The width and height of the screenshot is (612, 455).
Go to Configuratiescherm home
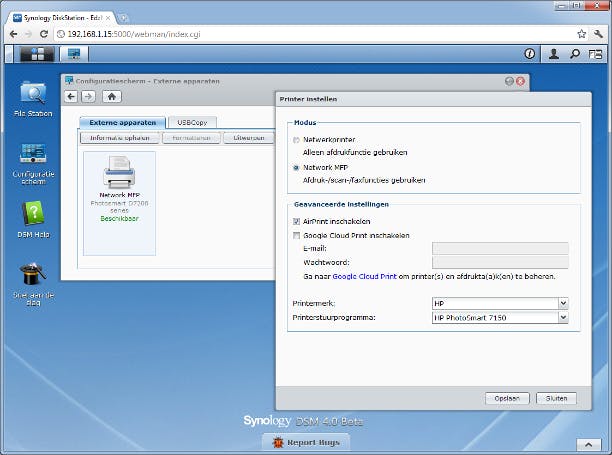click(x=112, y=96)
